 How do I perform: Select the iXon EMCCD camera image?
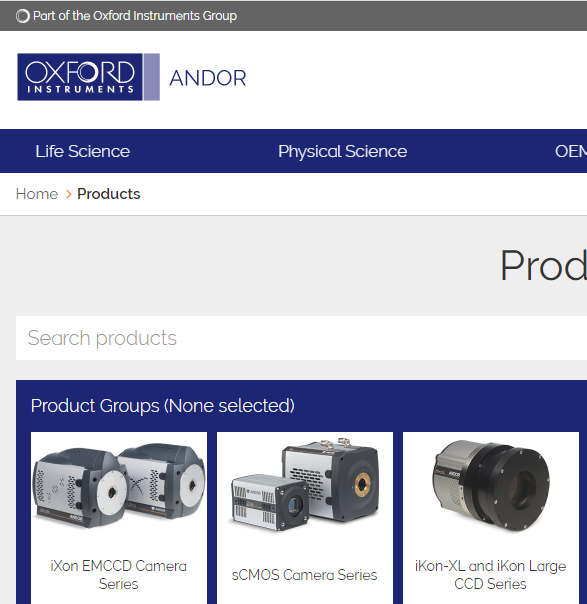click(119, 486)
